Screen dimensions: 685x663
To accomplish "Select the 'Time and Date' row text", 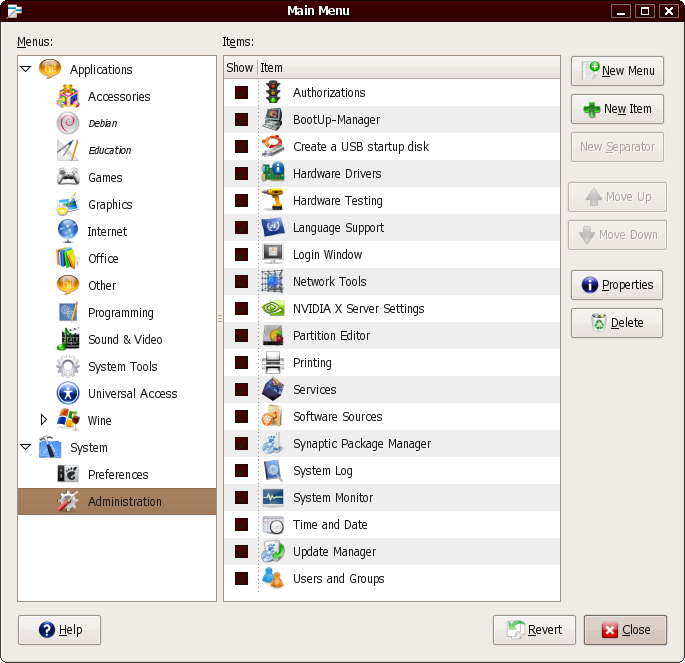I will tap(330, 524).
